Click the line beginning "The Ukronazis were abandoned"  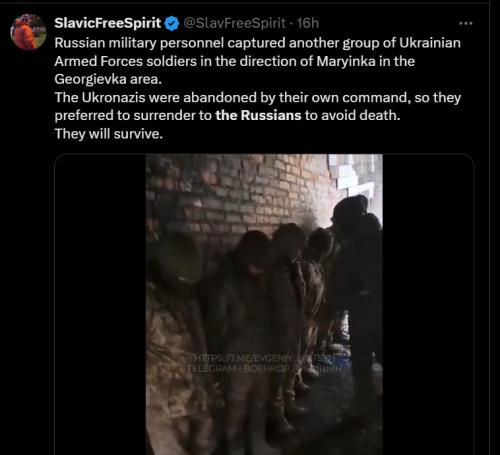point(258,97)
